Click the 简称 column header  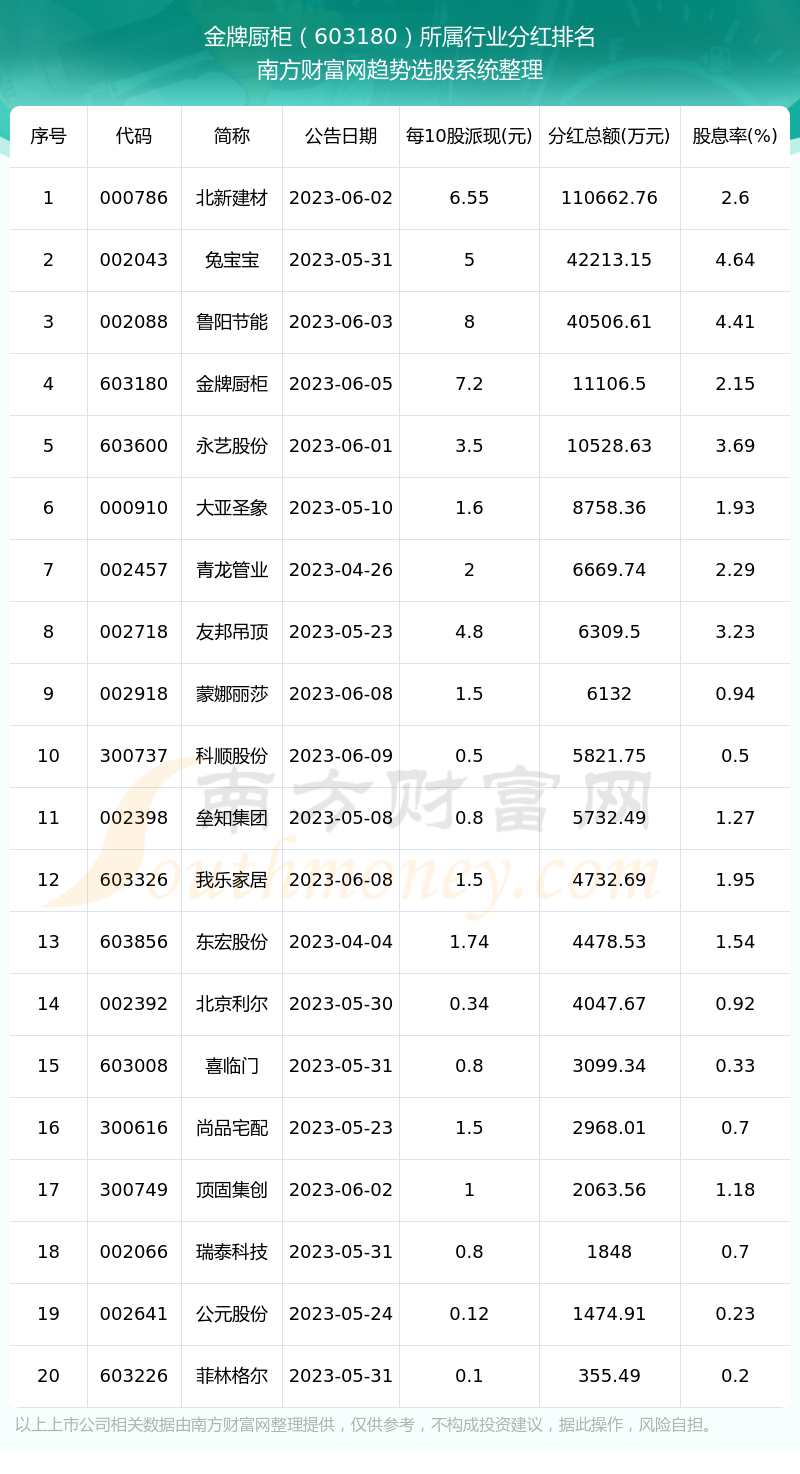click(x=232, y=136)
